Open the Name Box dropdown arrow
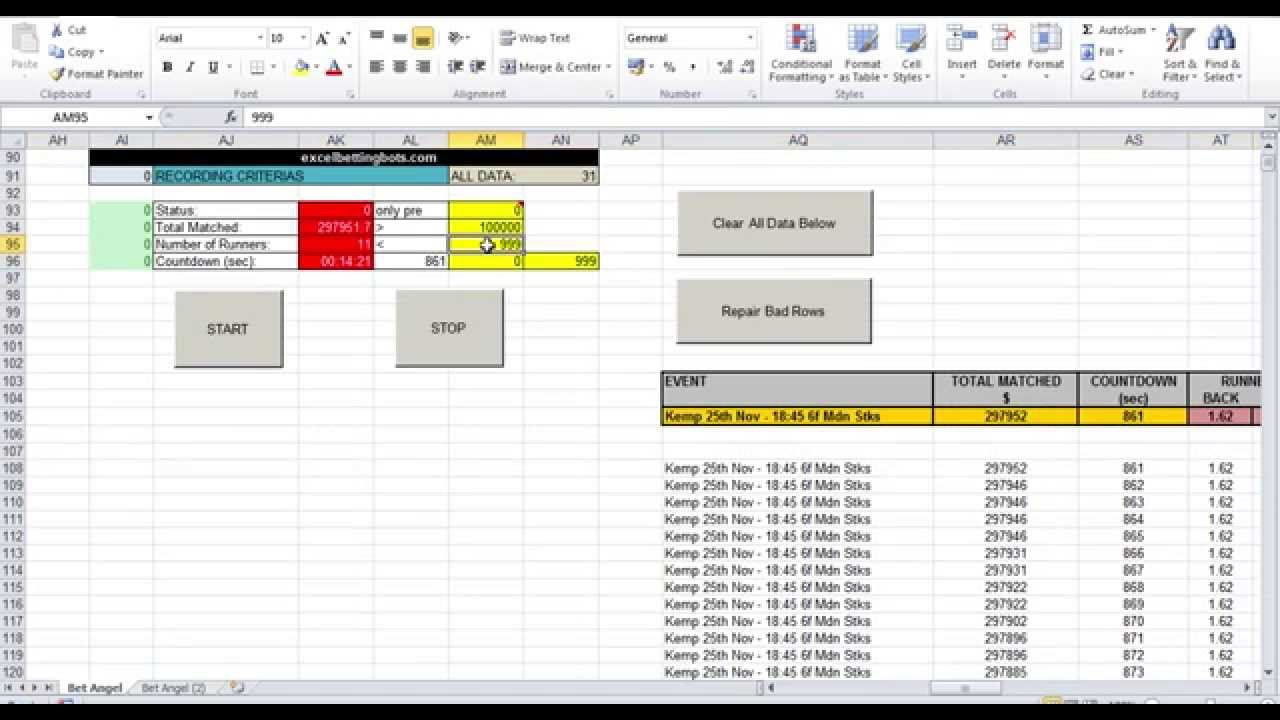Viewport: 1280px width, 720px height. pos(149,117)
